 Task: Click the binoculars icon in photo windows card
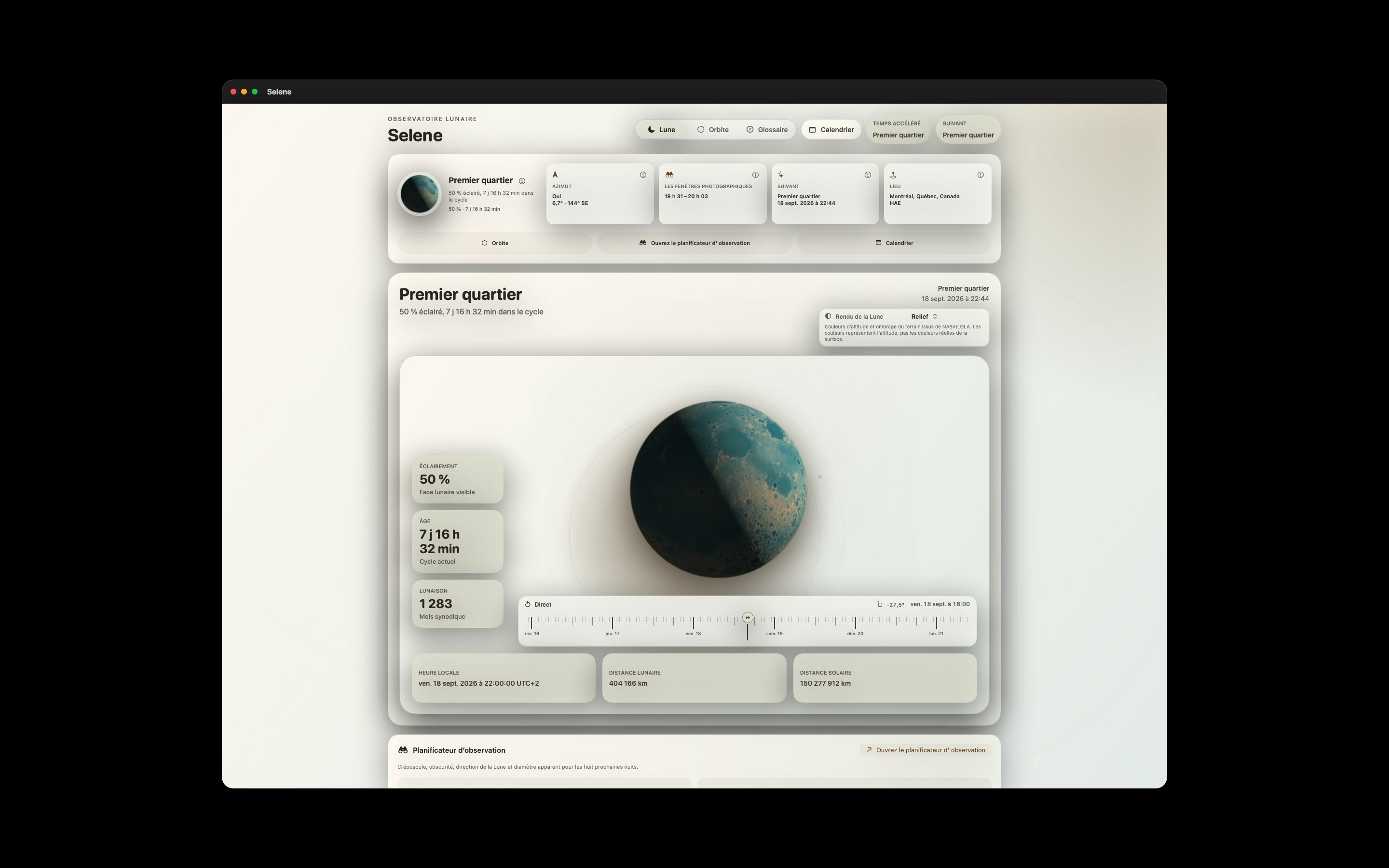coord(668,175)
